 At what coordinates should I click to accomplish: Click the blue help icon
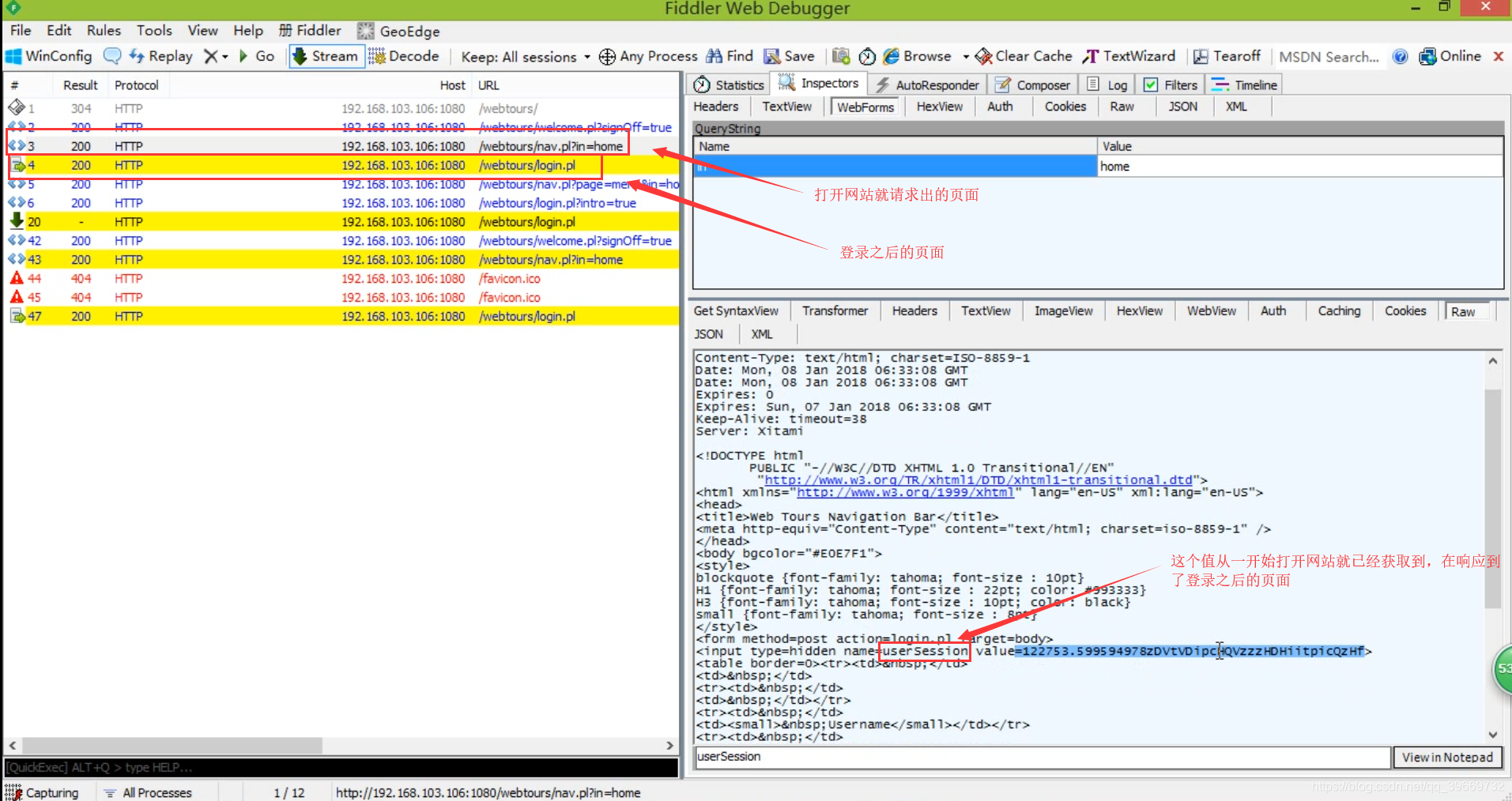point(1400,57)
